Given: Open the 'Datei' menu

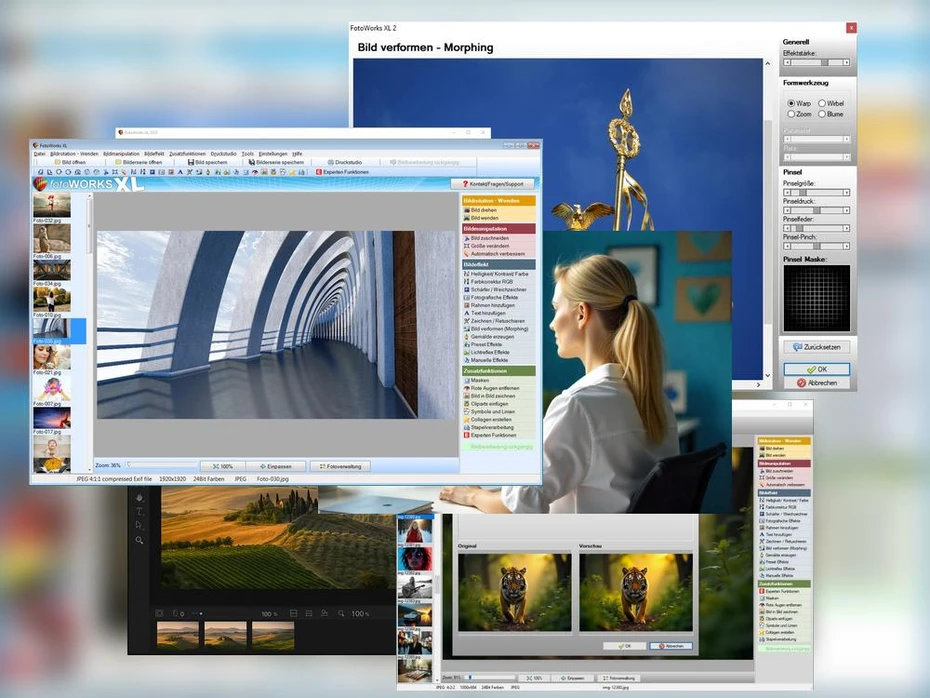Looking at the screenshot, I should (39, 153).
